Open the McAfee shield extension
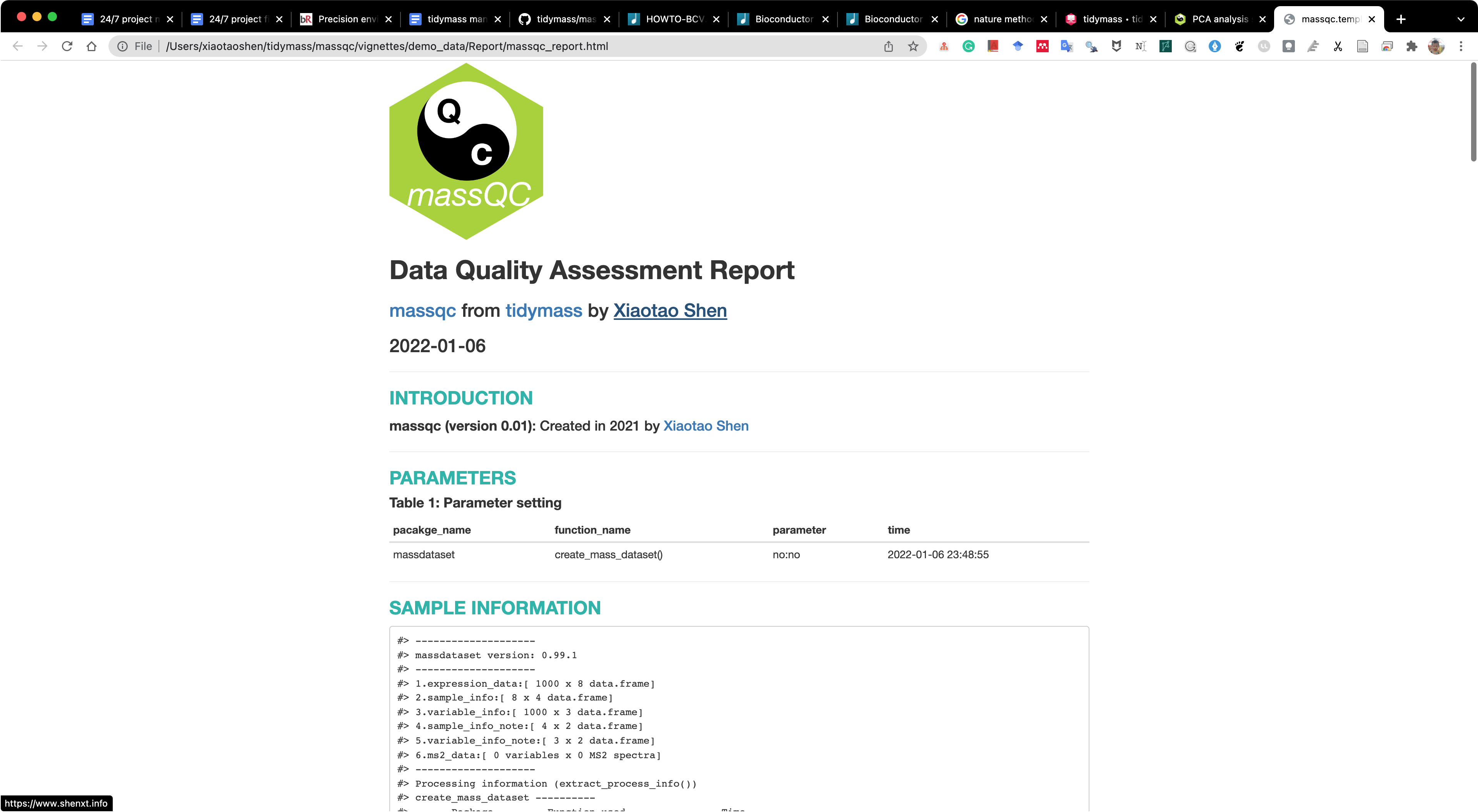This screenshot has height=812, width=1478. pos(1116,47)
